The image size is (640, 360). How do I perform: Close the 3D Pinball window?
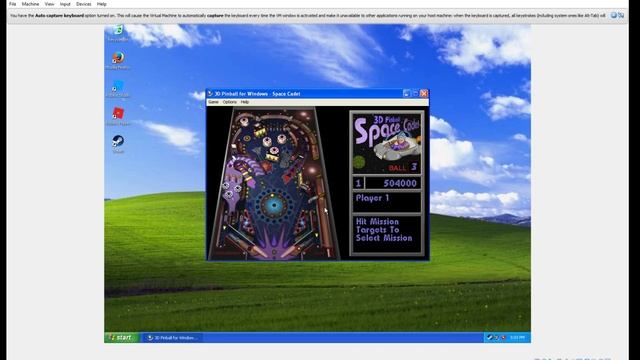pos(424,93)
